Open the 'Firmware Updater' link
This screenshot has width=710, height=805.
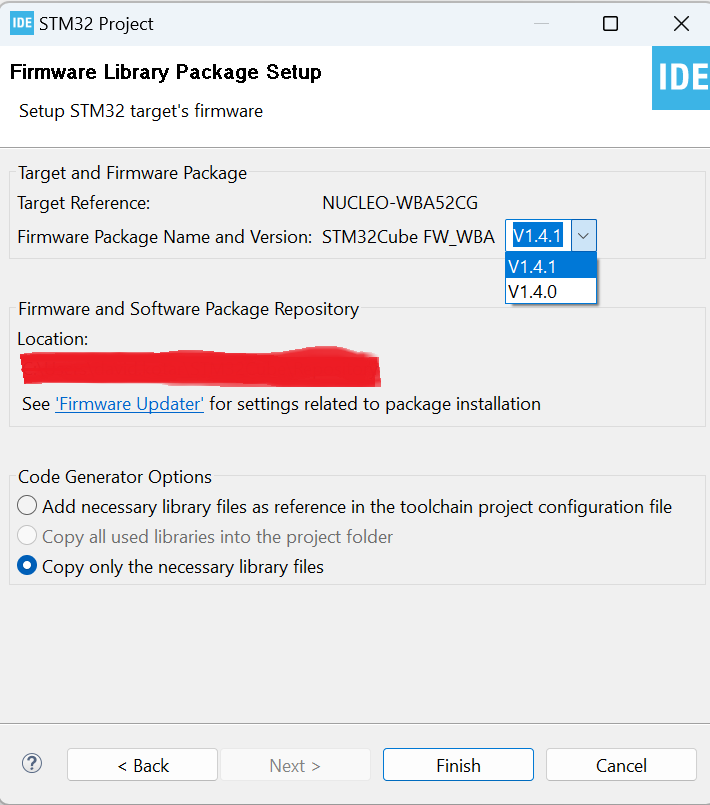[x=130, y=404]
